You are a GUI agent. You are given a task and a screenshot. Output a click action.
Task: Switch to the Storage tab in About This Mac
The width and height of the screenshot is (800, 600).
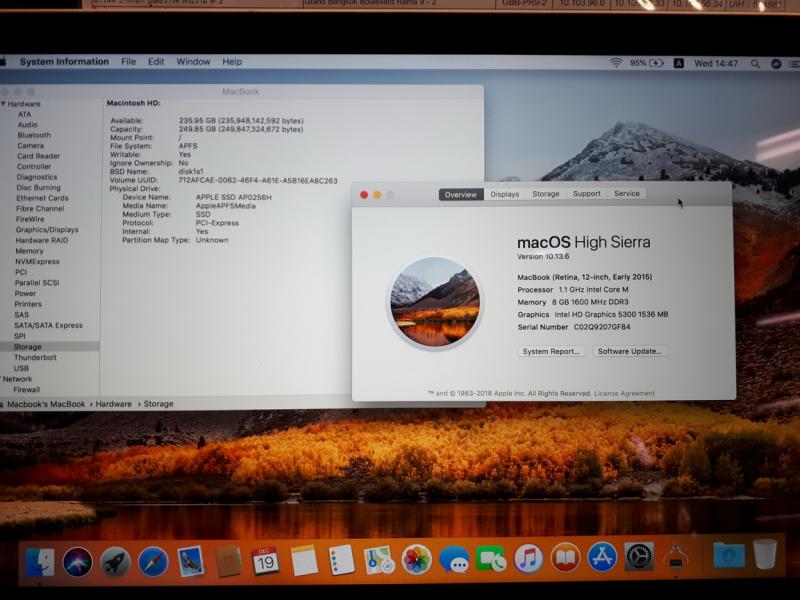546,194
